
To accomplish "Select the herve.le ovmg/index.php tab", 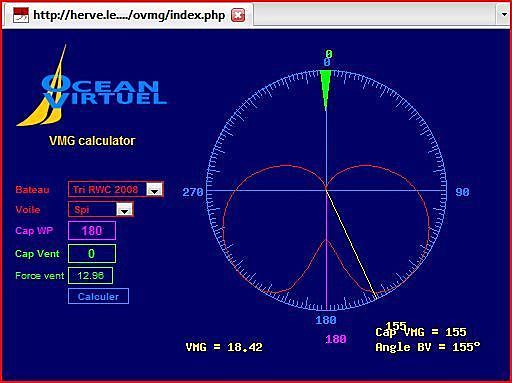I will [128, 15].
